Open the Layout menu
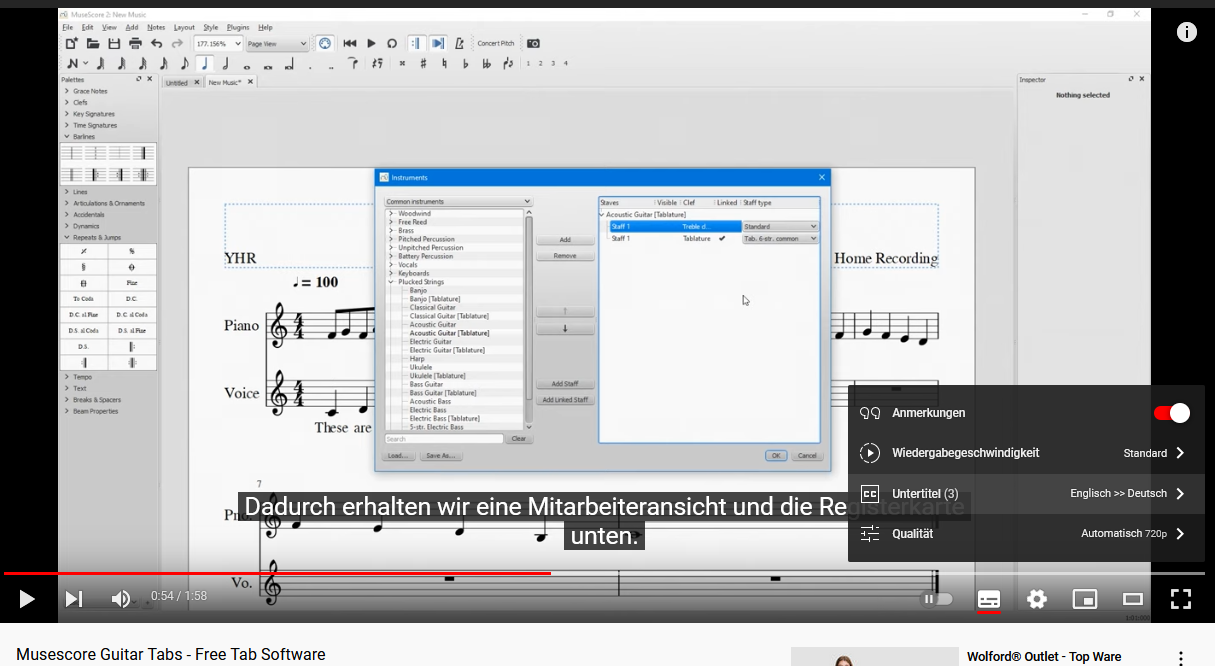This screenshot has height=666, width=1215. click(184, 27)
